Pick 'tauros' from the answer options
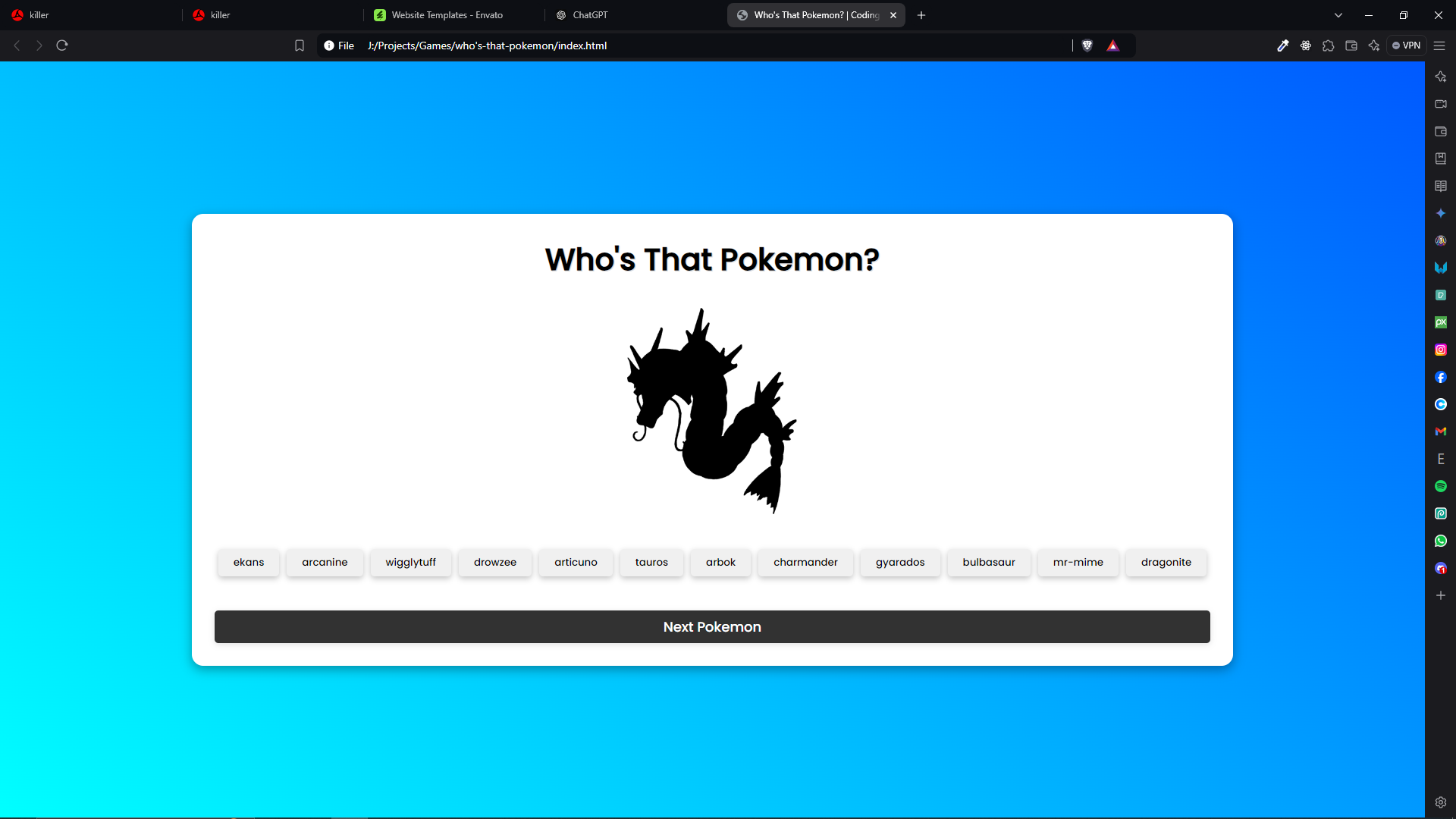This screenshot has width=1456, height=819. point(651,563)
